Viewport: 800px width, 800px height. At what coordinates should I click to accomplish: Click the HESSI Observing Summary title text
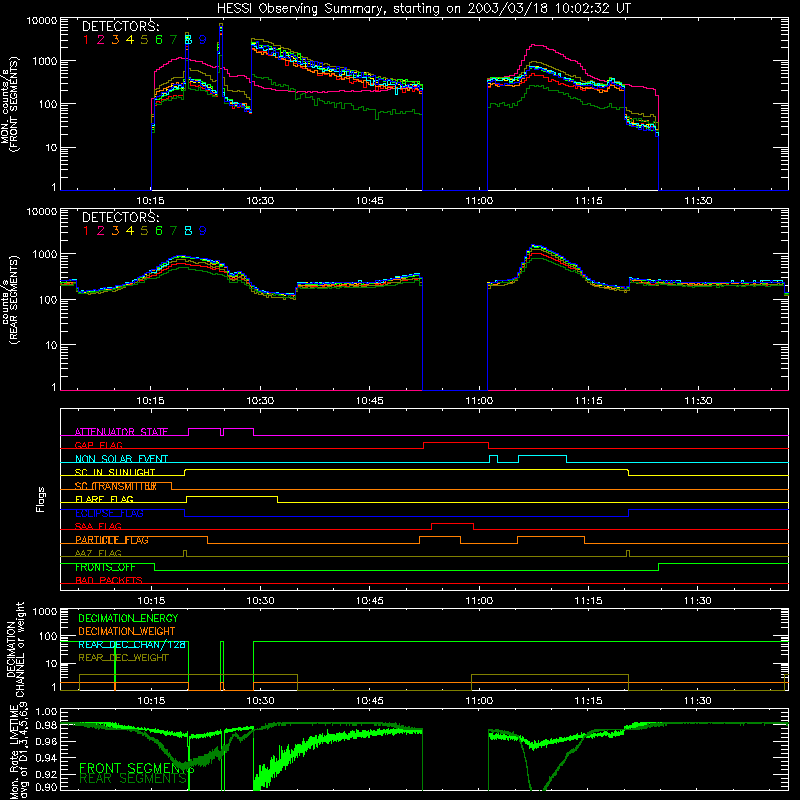[423, 9]
